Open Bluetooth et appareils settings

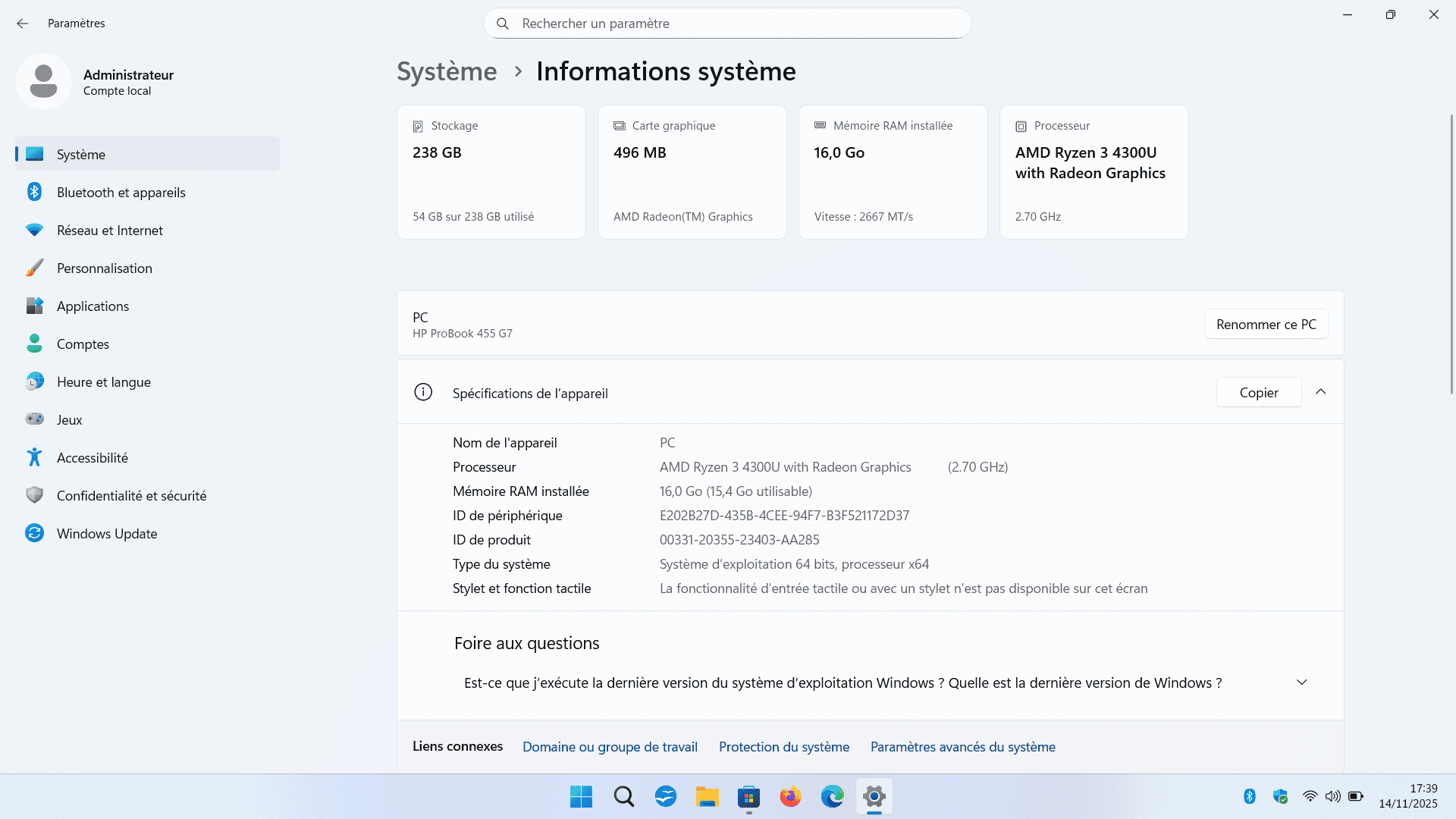pyautogui.click(x=121, y=193)
